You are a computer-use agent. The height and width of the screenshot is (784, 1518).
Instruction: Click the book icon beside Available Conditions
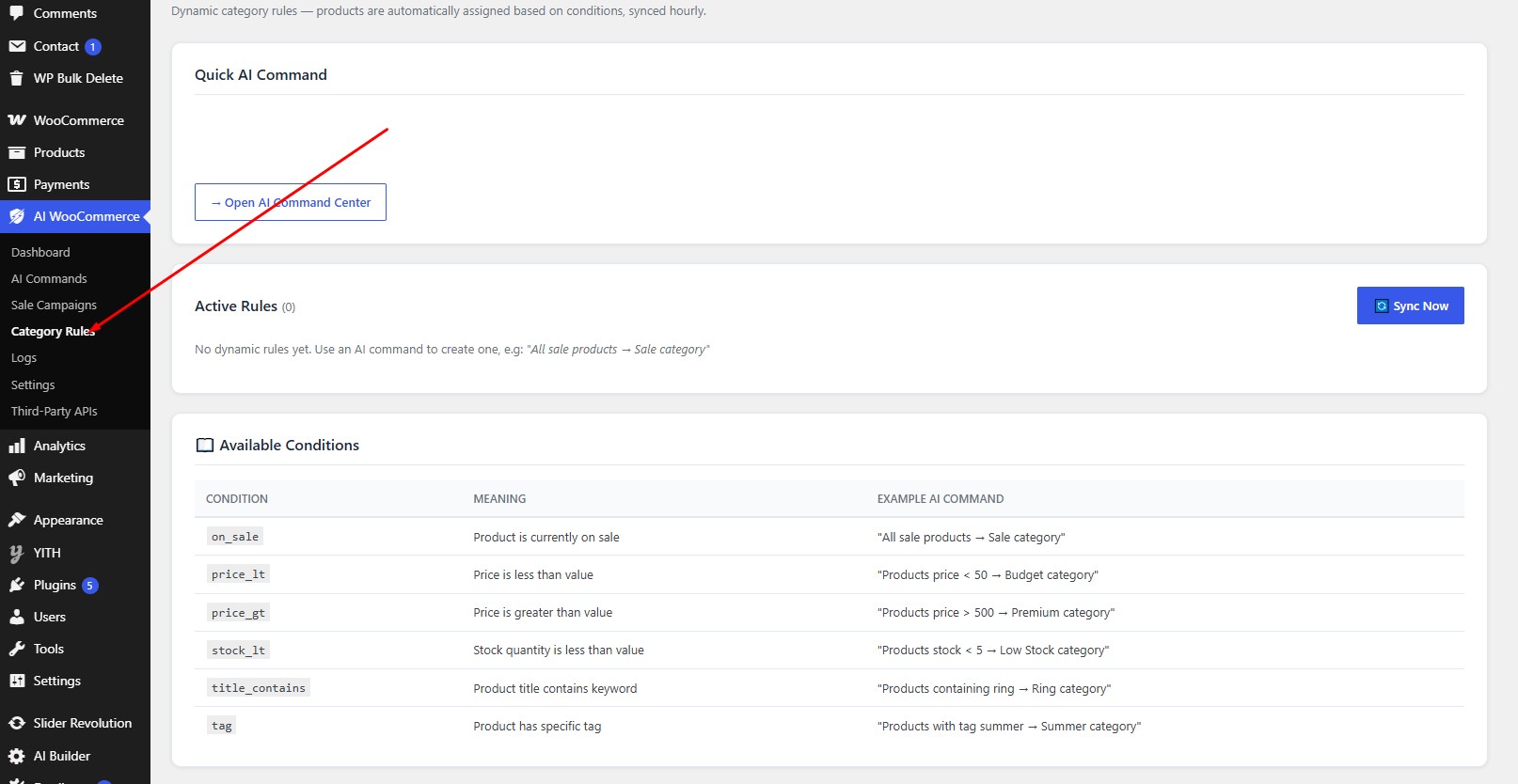click(x=205, y=446)
